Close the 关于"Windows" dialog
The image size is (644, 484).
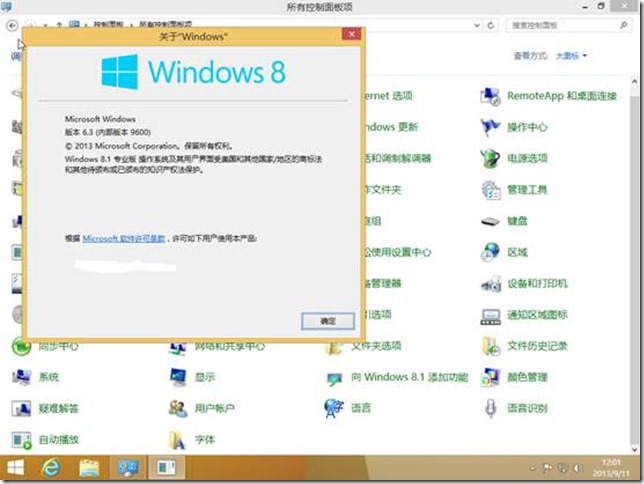point(352,34)
